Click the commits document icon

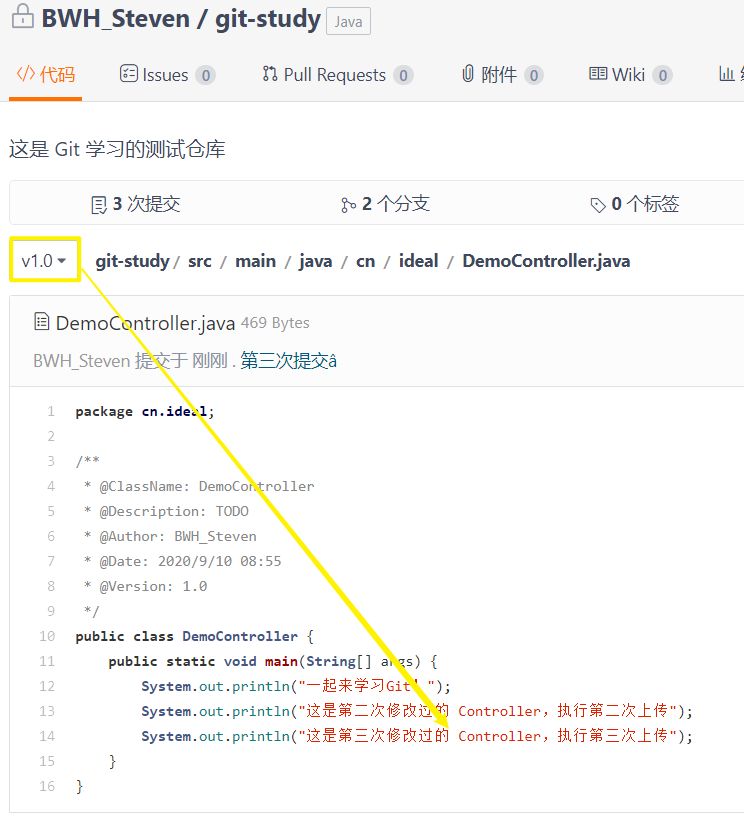coord(98,205)
